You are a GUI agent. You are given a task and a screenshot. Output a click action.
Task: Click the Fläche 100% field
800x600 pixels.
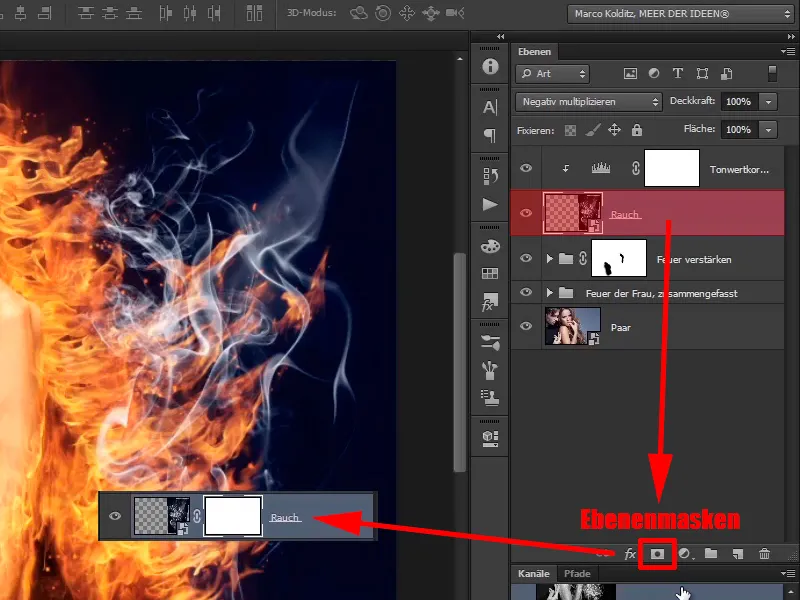[739, 130]
